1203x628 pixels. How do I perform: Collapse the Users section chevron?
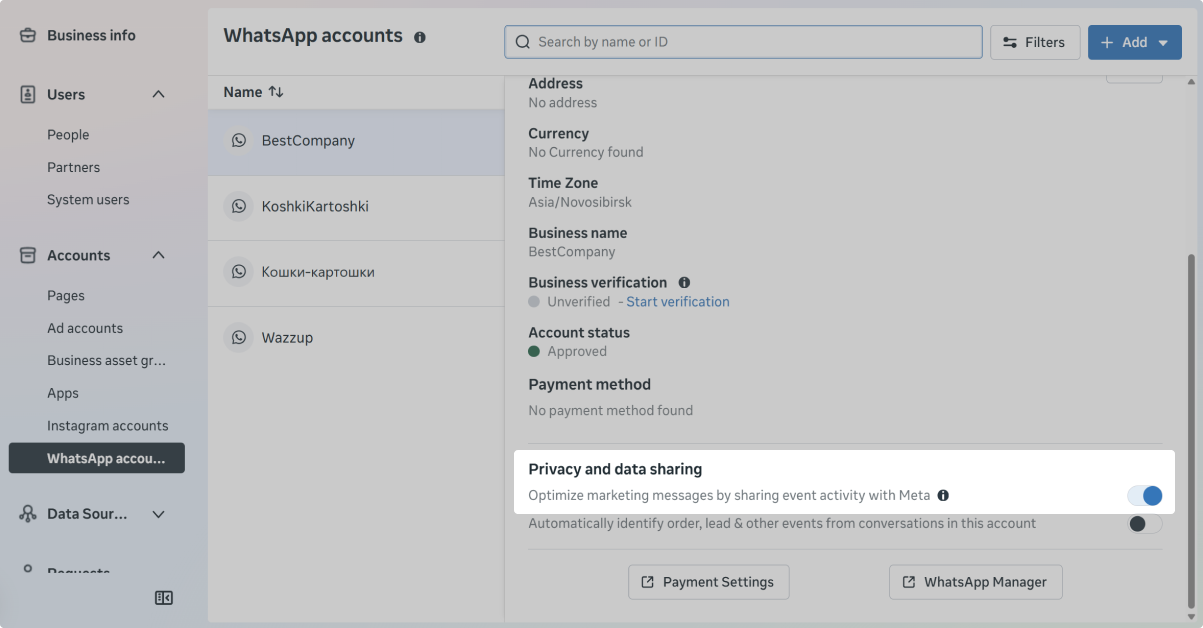[x=158, y=94]
